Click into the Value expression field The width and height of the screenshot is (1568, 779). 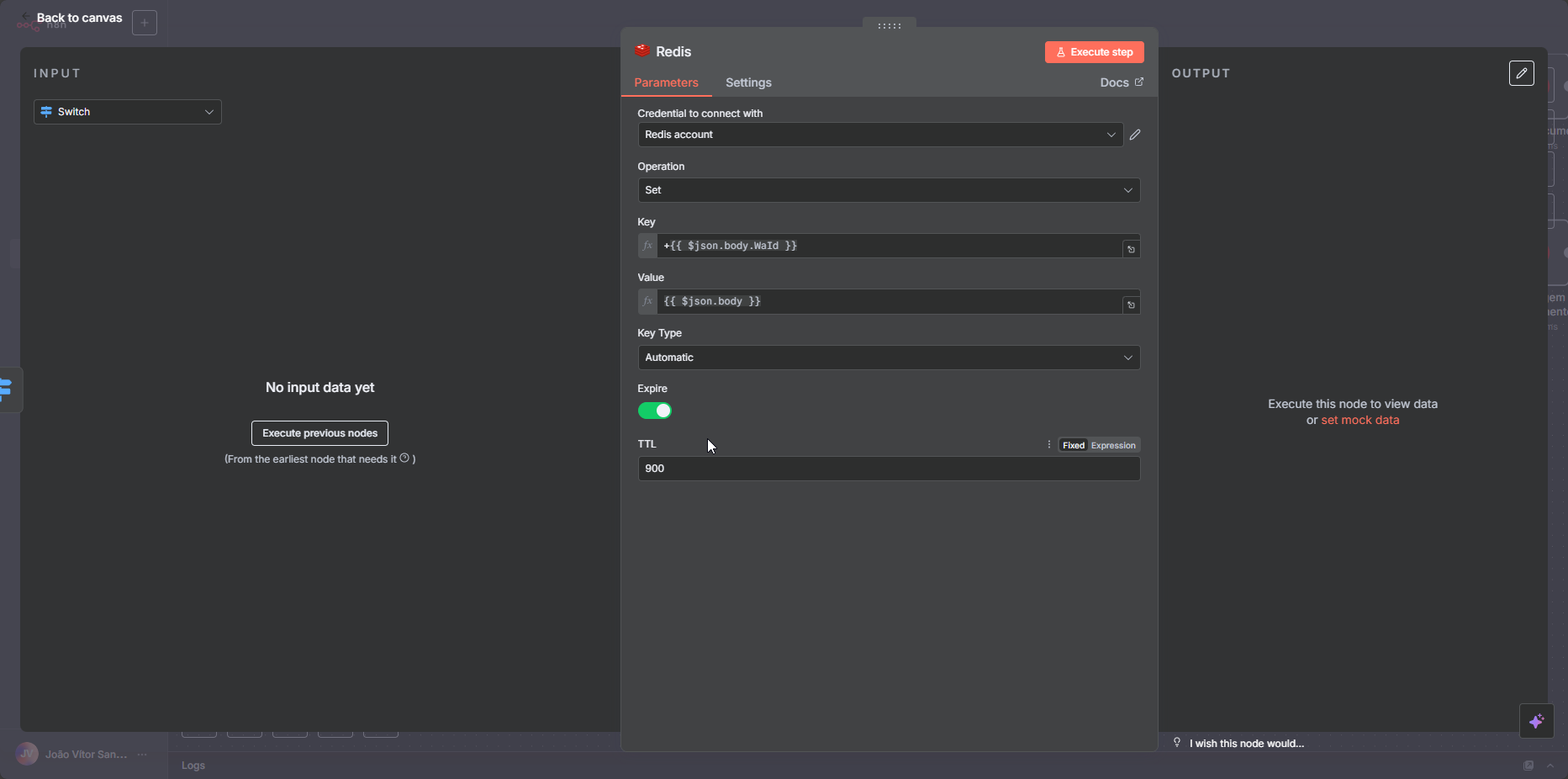(x=890, y=301)
